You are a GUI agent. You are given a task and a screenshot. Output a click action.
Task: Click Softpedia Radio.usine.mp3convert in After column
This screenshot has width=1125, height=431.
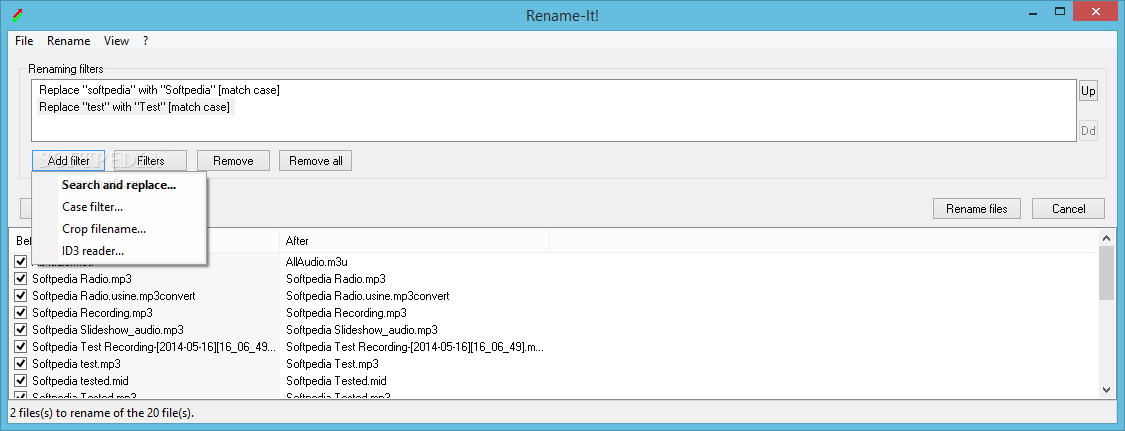click(367, 295)
